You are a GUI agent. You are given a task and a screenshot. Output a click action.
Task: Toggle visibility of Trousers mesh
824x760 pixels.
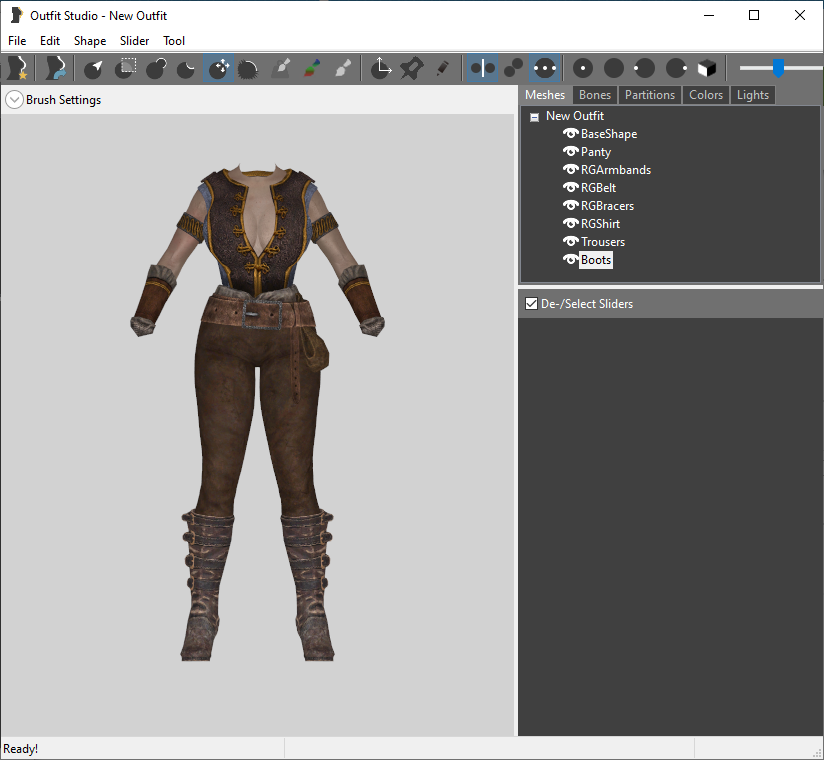click(571, 241)
